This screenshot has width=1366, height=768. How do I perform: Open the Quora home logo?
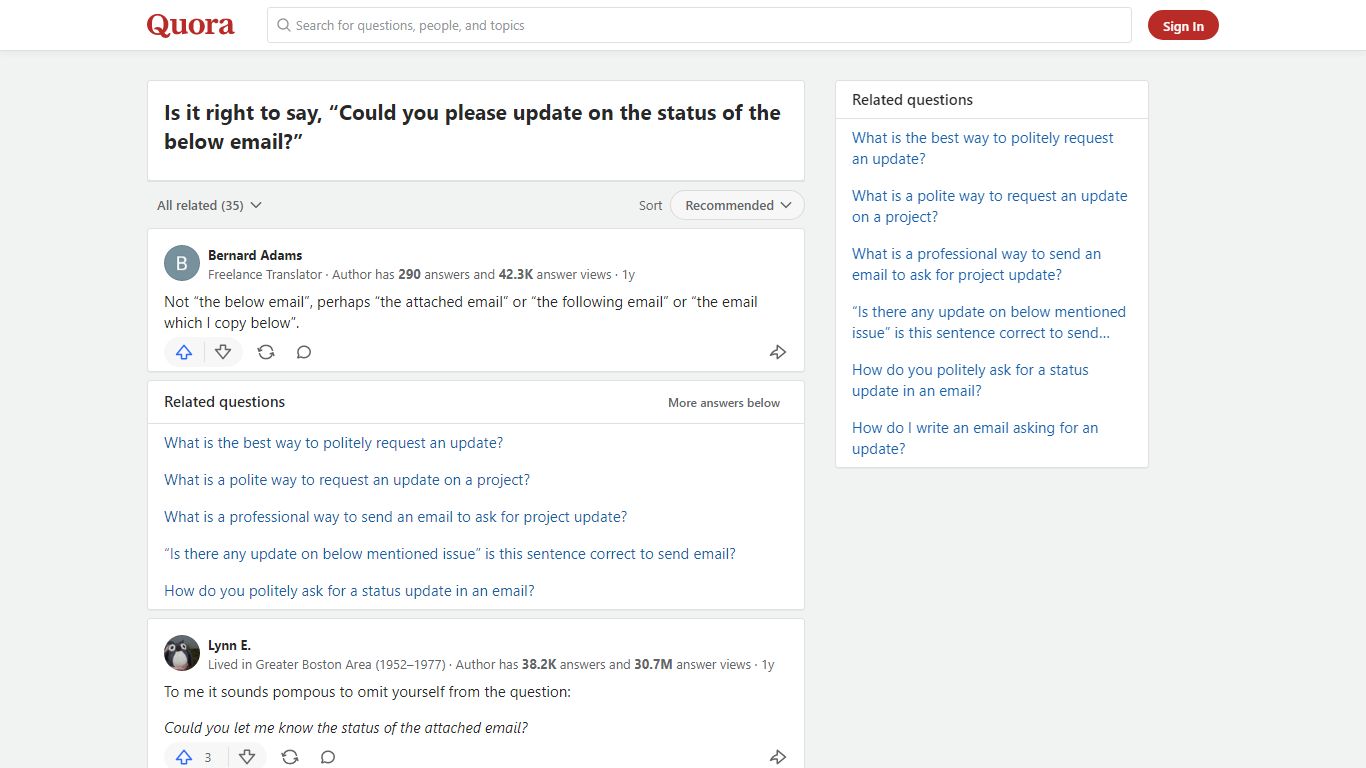tap(190, 25)
